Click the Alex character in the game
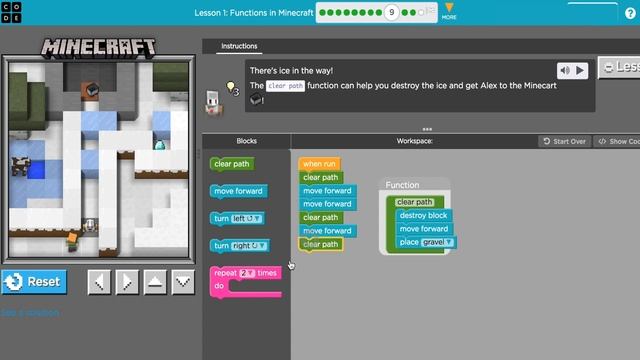The width and height of the screenshot is (640, 360). [72, 242]
